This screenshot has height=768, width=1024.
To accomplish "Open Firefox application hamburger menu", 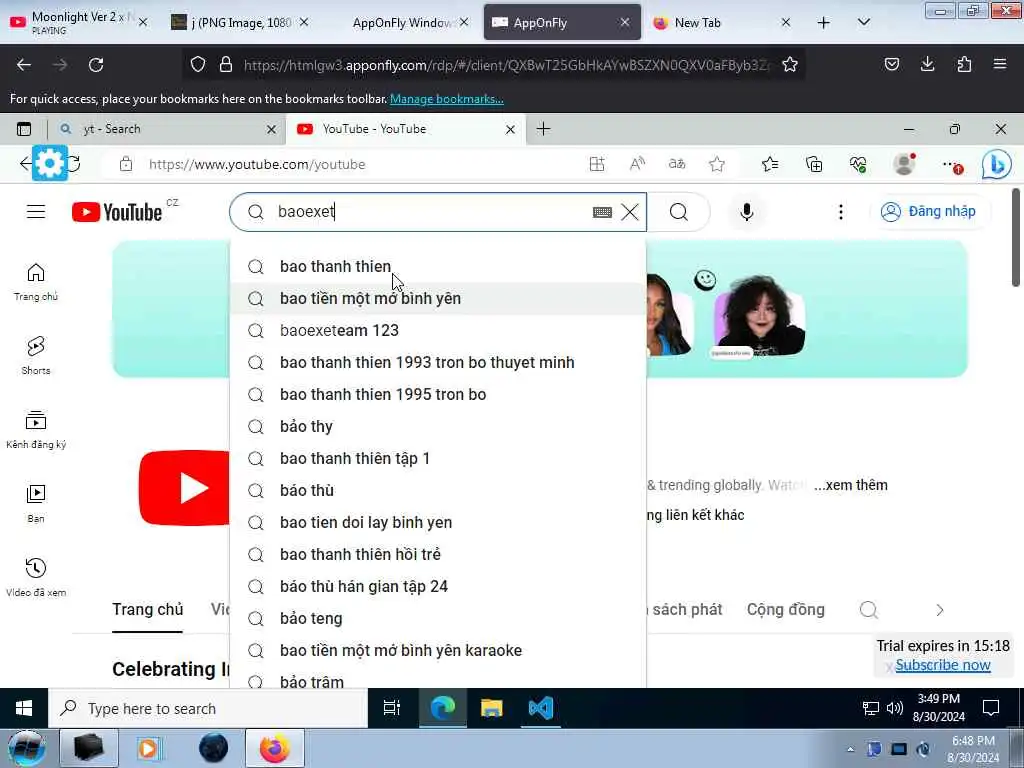I will 1000,64.
